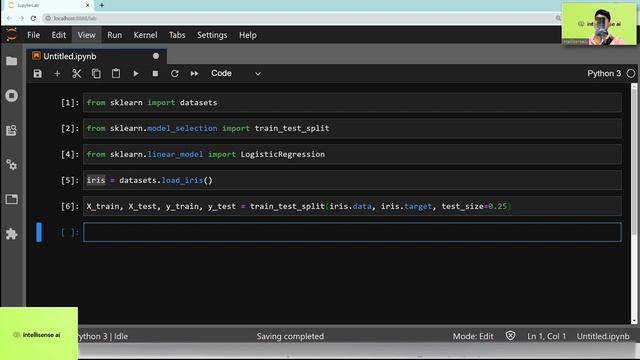This screenshot has height=360, width=640.
Task: Insert a cell below with the plus icon
Action: click(x=57, y=73)
